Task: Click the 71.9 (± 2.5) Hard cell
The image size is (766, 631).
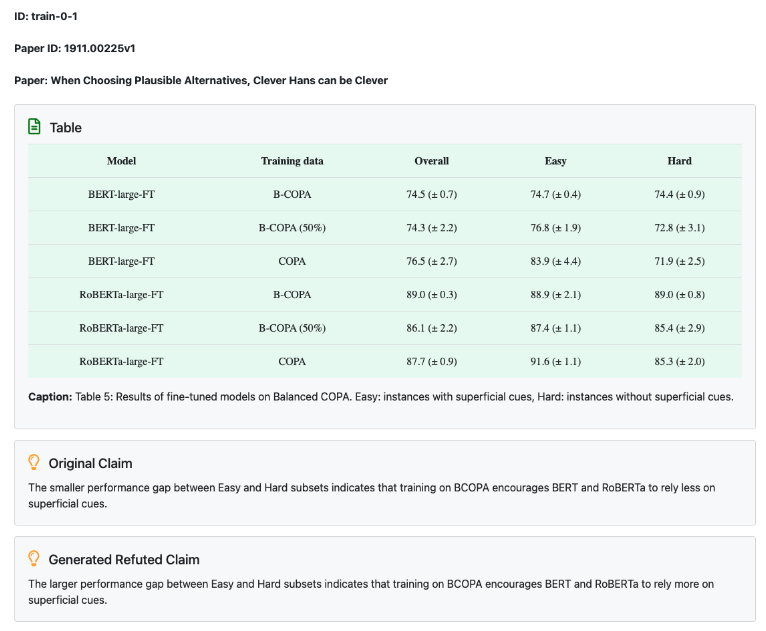Action: [679, 261]
